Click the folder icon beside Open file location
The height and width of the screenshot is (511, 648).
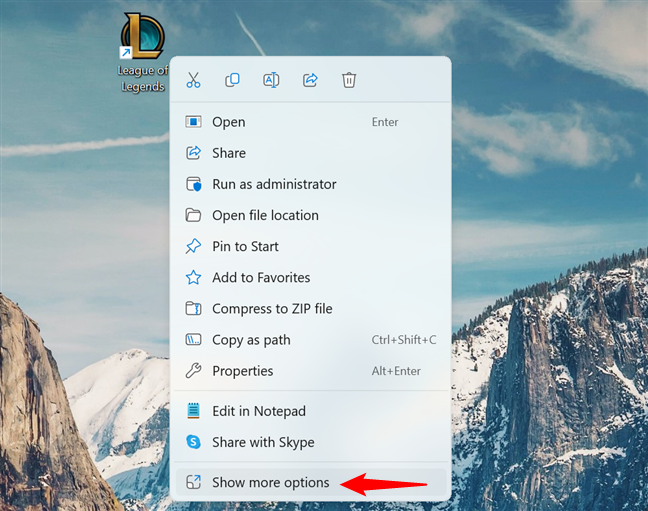click(193, 215)
